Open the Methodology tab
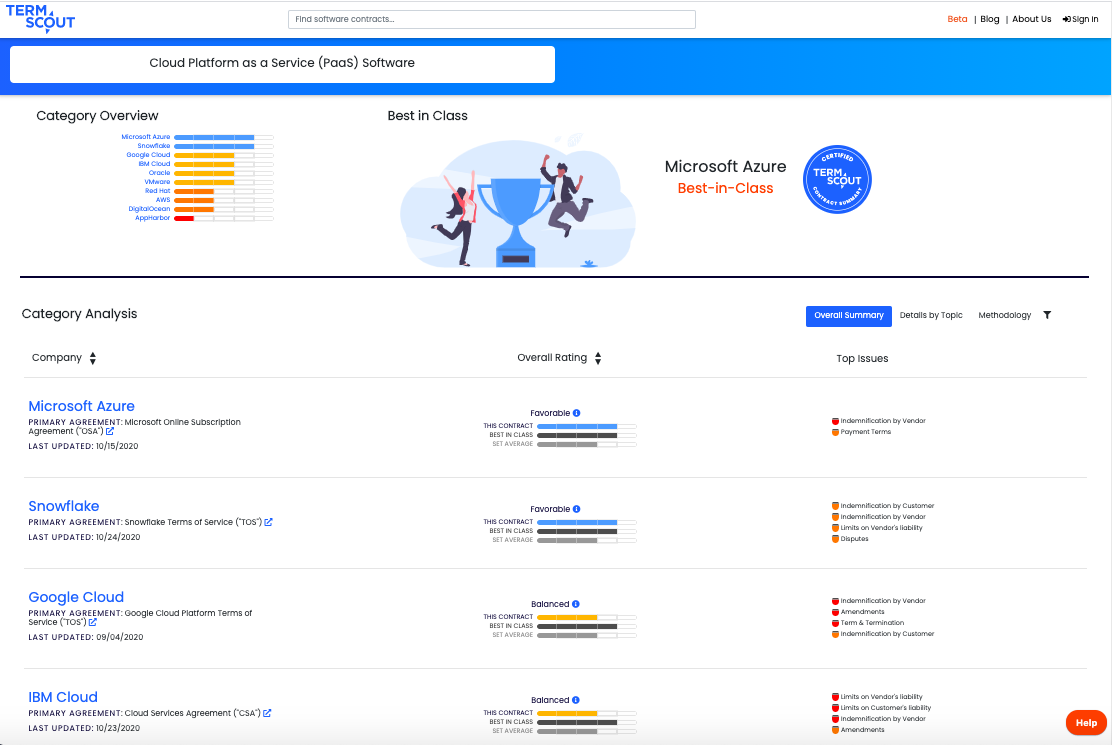The image size is (1112, 745). 1004,315
